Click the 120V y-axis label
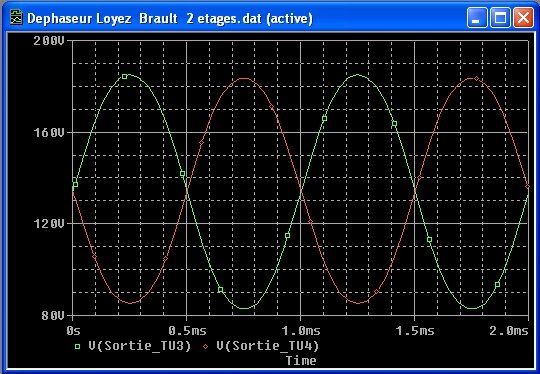The height and width of the screenshot is (374, 540). 49,224
